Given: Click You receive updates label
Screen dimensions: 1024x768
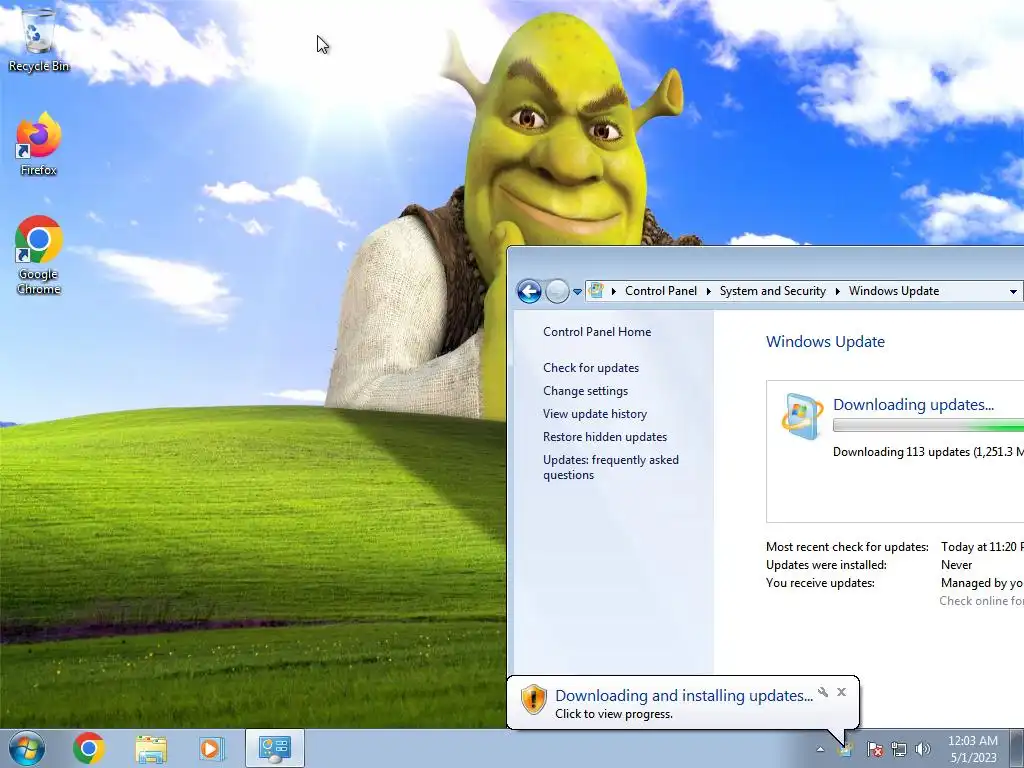Looking at the screenshot, I should click(820, 583).
